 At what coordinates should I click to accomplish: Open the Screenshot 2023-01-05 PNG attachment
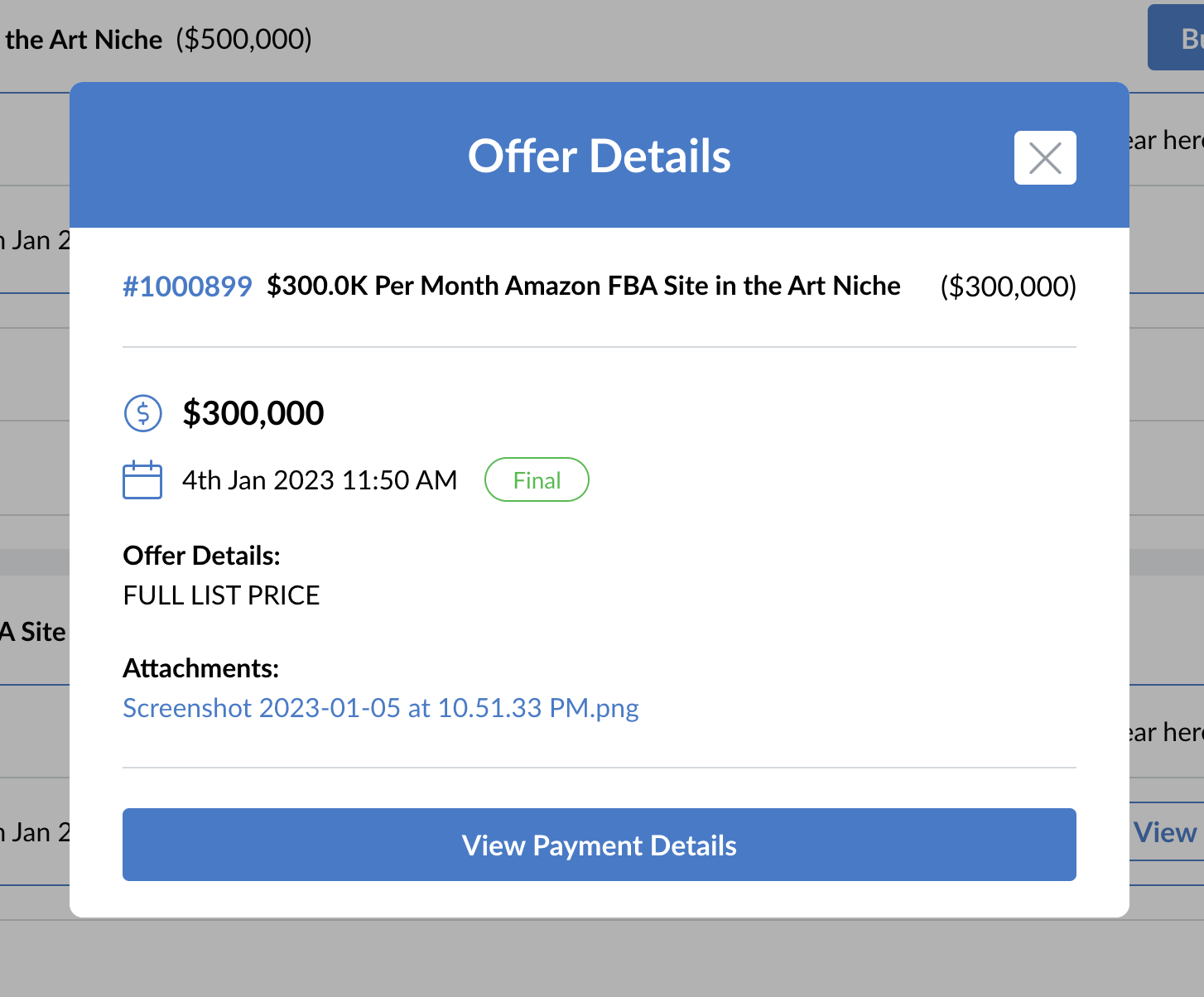(381, 708)
